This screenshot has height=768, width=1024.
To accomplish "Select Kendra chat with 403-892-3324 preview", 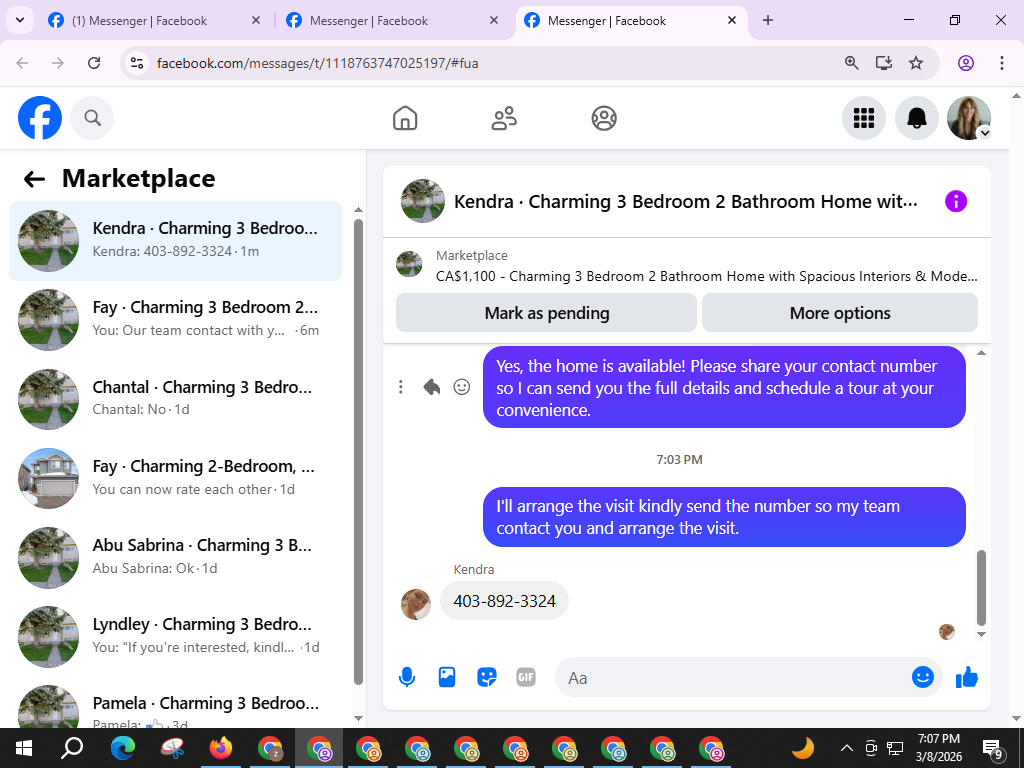I will click(175, 240).
